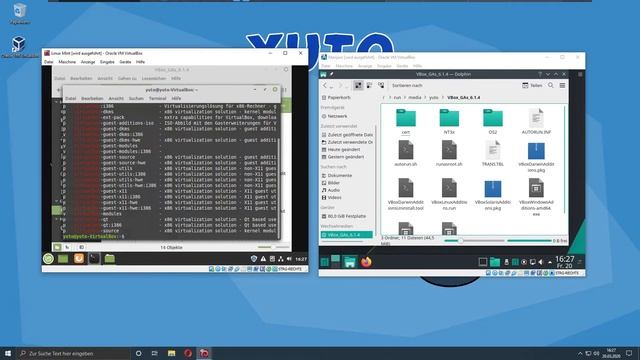Click 'run' in Dolphin's breadcrumb path
The image size is (640, 360).
point(397,98)
